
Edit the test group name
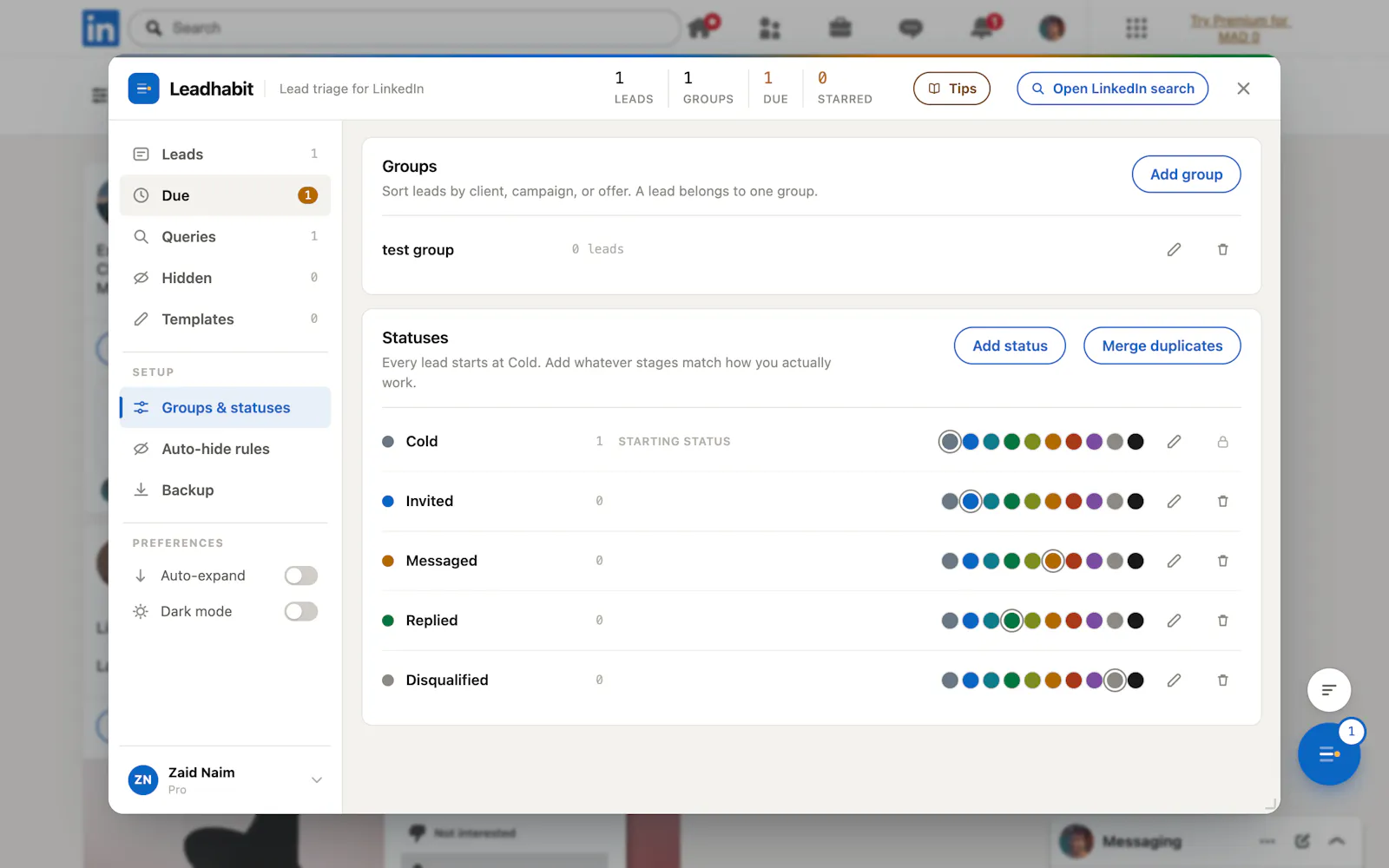pos(1174,250)
